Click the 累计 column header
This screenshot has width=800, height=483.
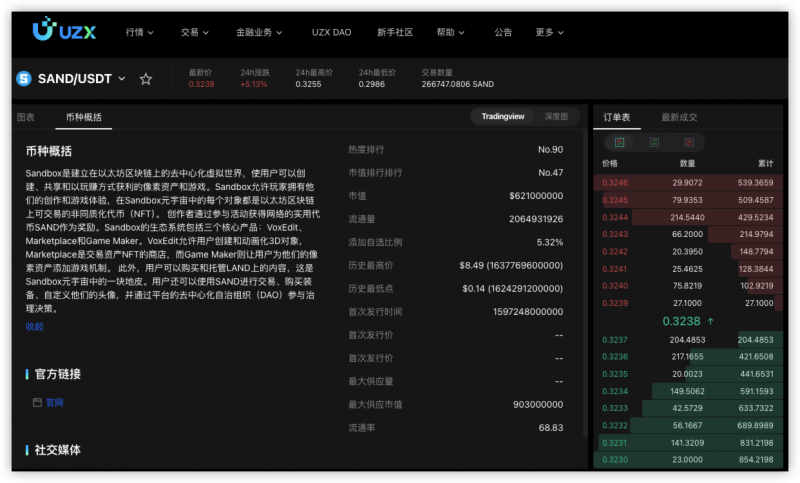coord(765,163)
